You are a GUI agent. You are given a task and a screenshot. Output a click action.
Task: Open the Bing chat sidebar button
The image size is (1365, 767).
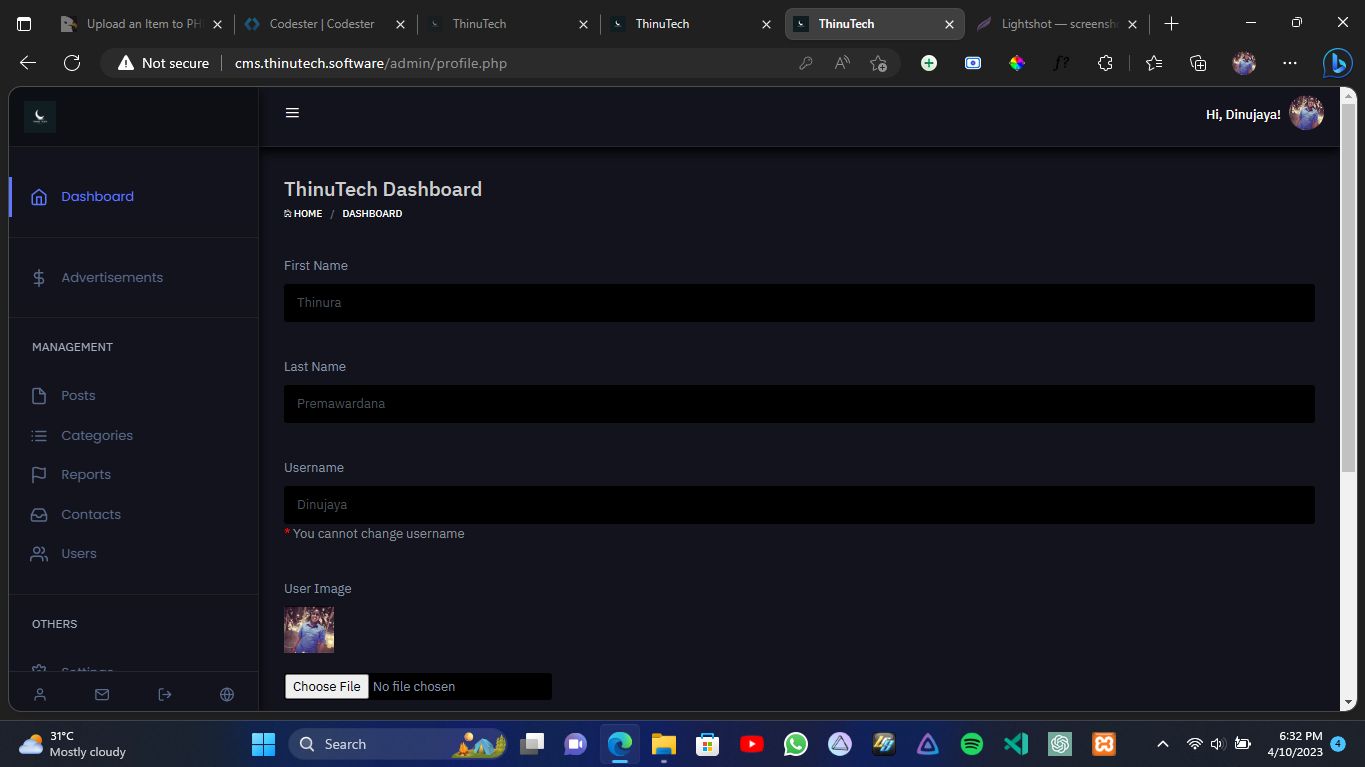(x=1337, y=63)
